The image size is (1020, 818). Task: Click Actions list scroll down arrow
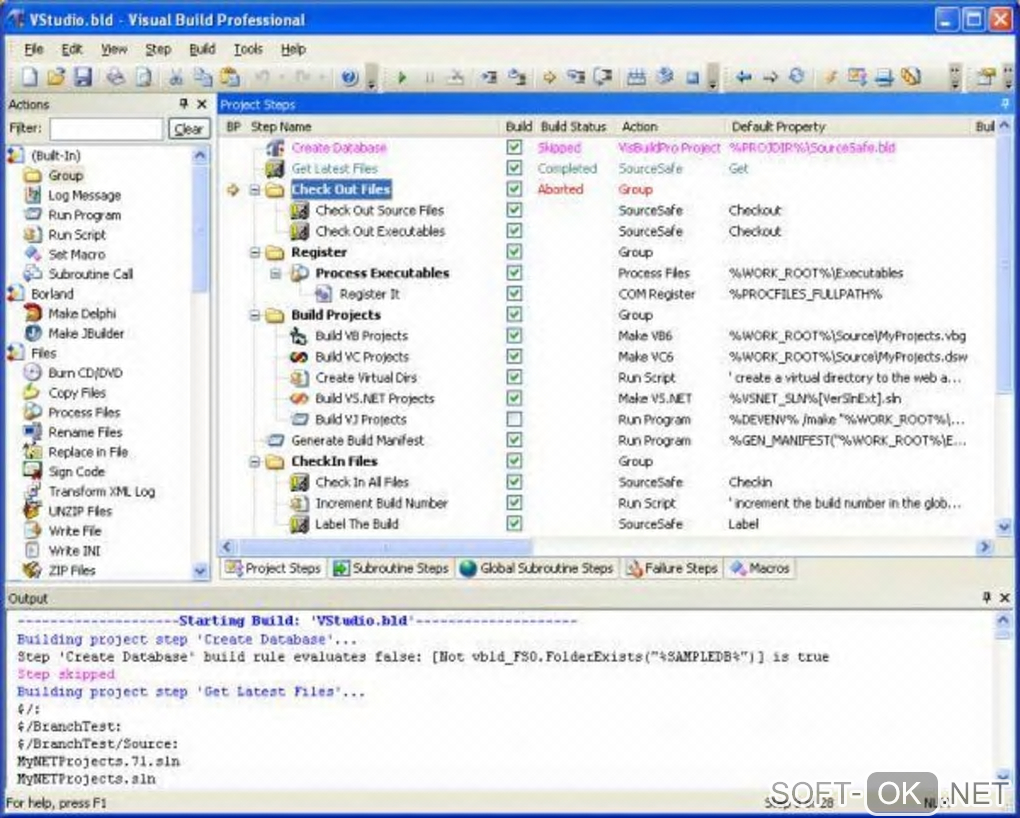[x=200, y=571]
